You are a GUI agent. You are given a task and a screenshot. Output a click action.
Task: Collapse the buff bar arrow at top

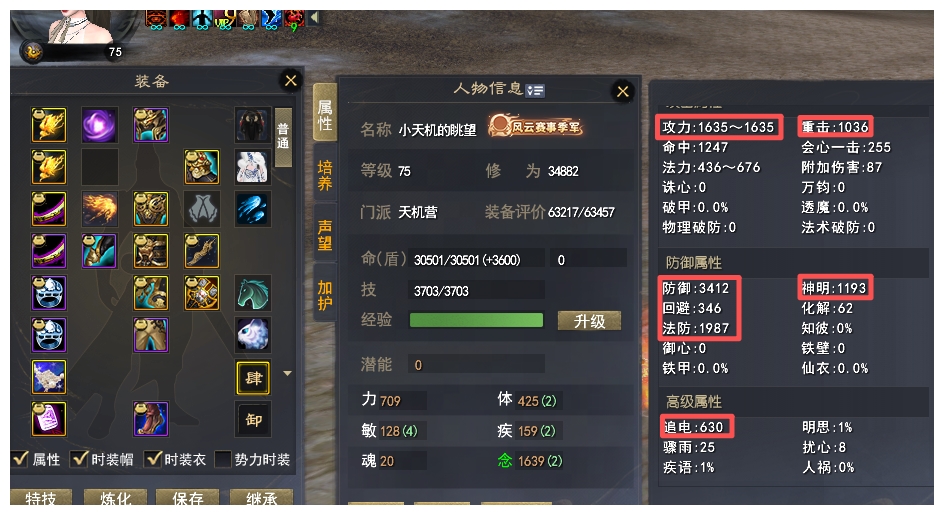pos(314,17)
